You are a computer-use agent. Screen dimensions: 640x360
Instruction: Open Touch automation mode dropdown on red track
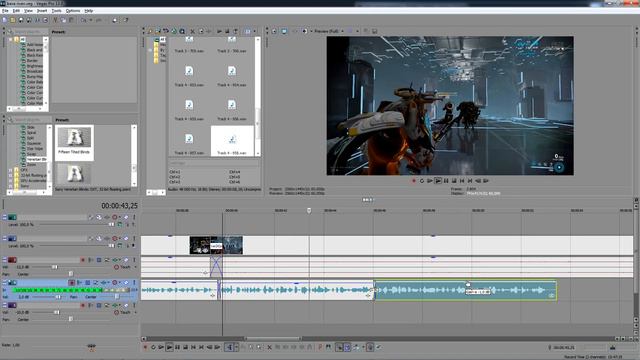coord(136,267)
